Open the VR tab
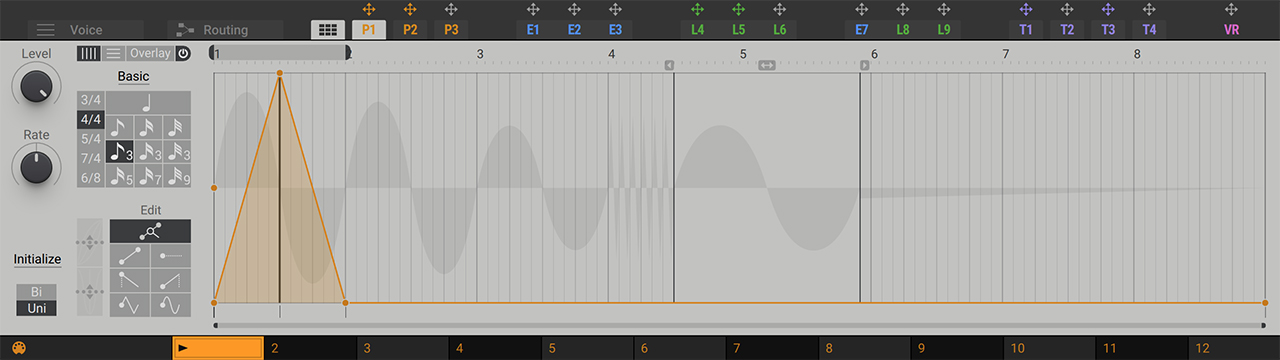This screenshot has width=1280, height=360. 1231,30
